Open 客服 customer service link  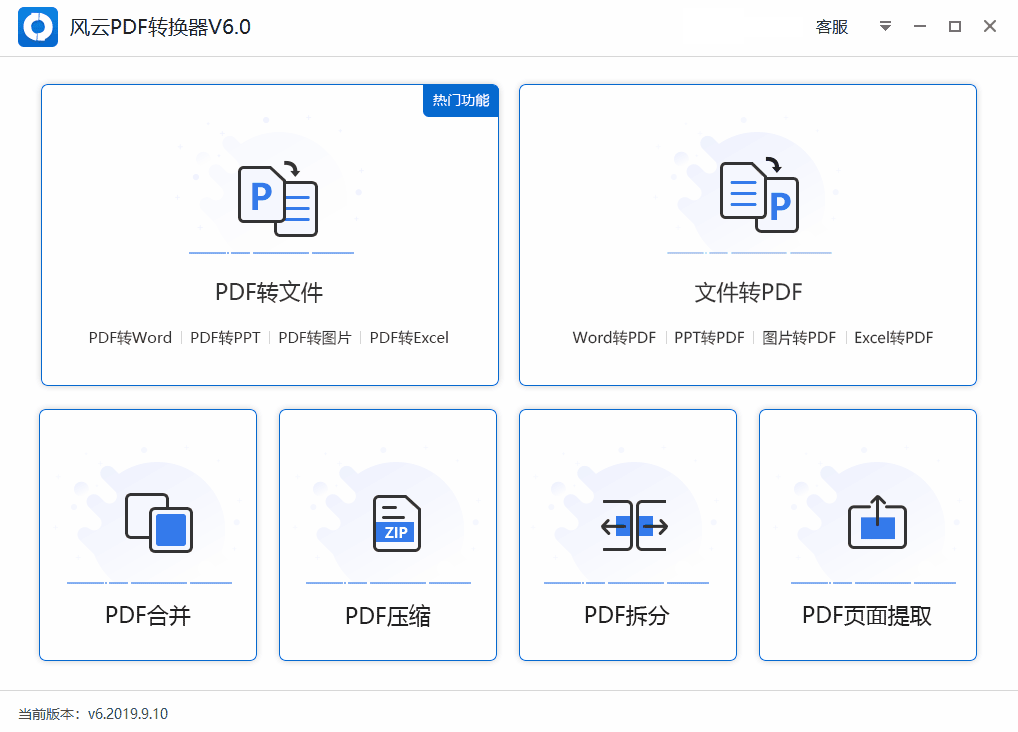point(832,27)
